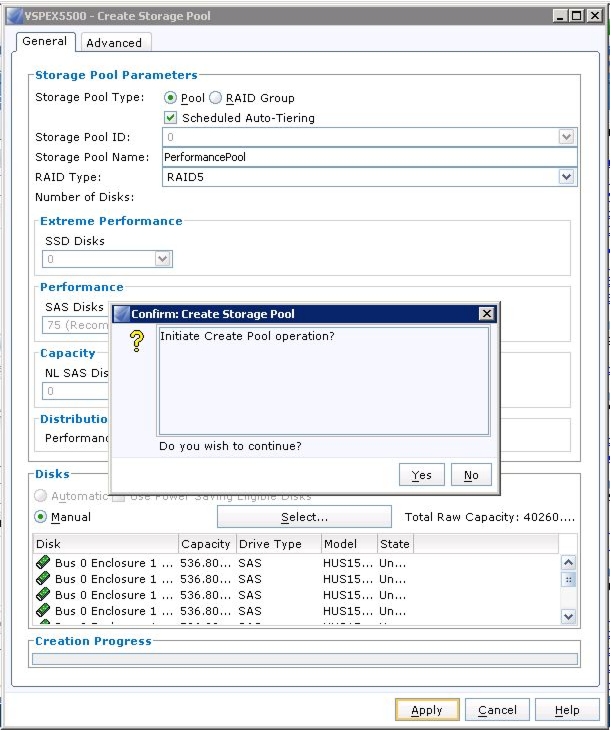Click No to cancel pool creation
The image size is (612, 732).
471,475
